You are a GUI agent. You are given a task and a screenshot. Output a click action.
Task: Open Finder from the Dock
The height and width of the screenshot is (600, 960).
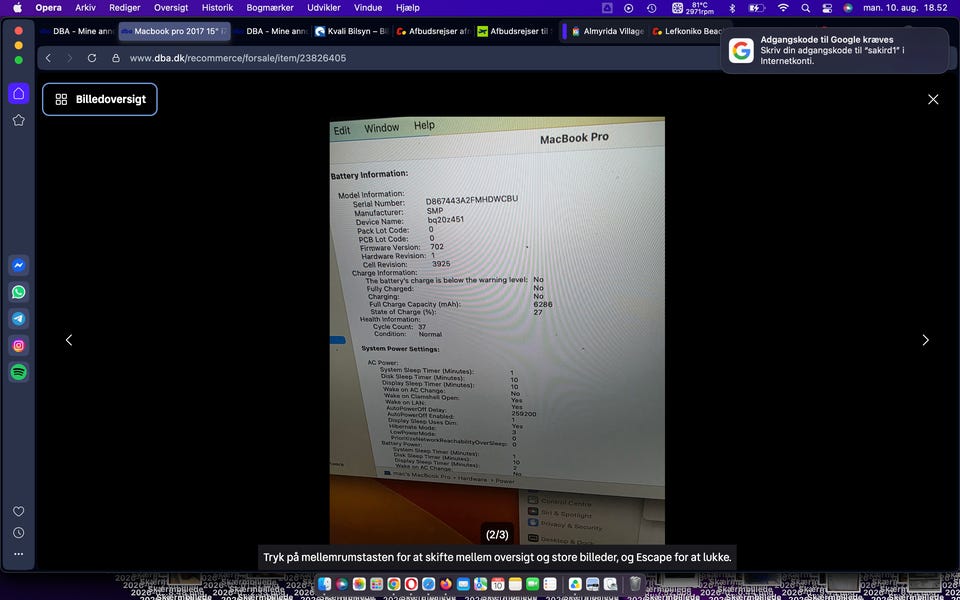point(324,584)
